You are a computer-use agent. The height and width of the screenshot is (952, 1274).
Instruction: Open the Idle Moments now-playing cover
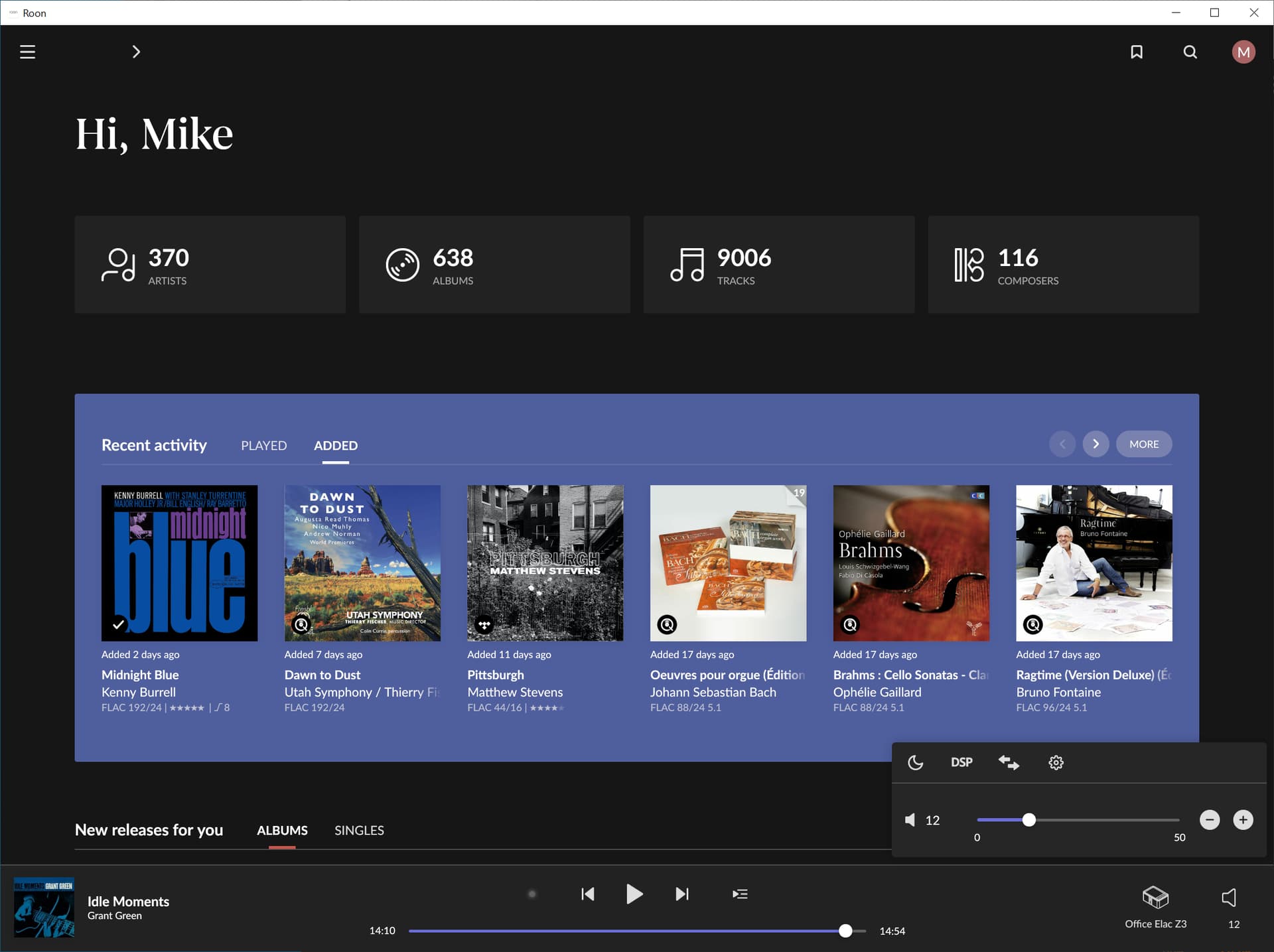[x=44, y=908]
